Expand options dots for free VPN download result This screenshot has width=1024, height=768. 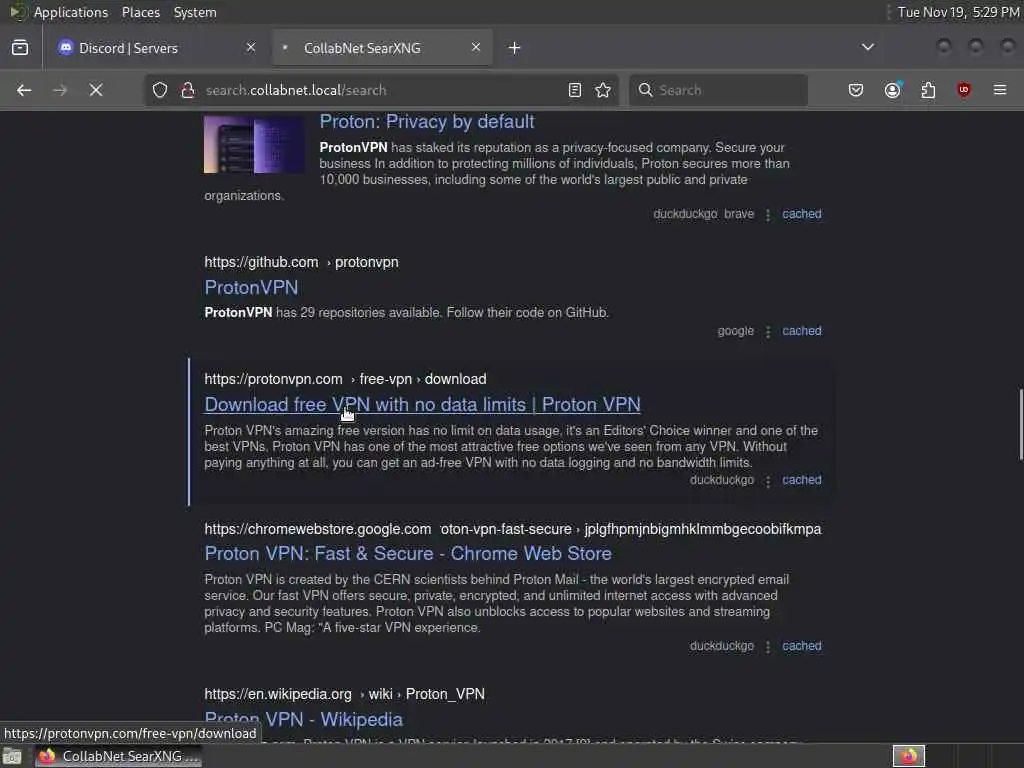(768, 481)
